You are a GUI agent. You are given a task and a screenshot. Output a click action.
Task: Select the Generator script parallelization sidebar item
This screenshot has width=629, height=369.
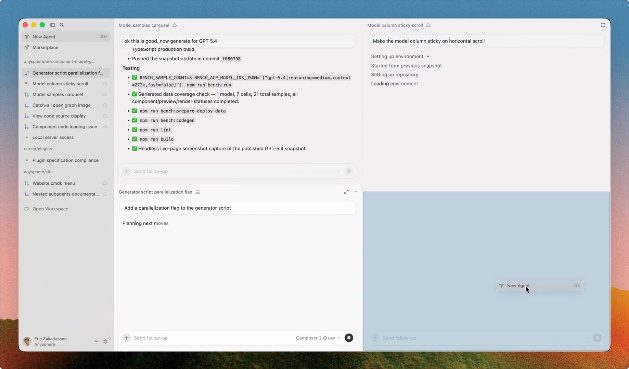(x=66, y=73)
